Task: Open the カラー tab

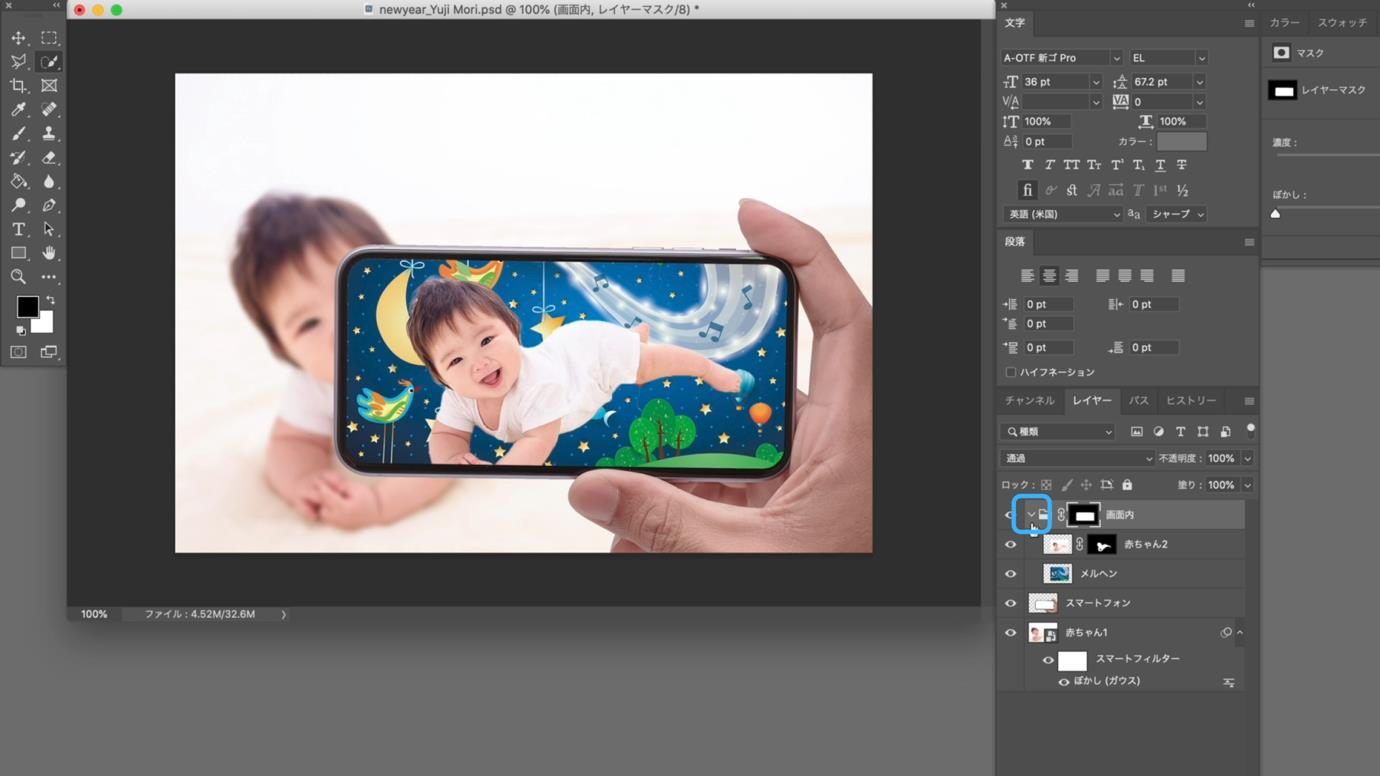Action: (x=1285, y=22)
